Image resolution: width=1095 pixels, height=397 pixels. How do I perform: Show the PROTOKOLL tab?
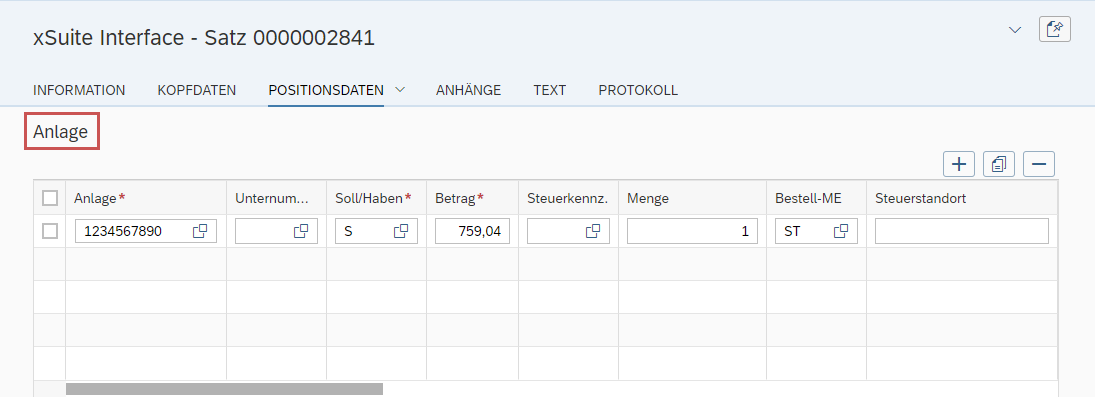coord(638,90)
